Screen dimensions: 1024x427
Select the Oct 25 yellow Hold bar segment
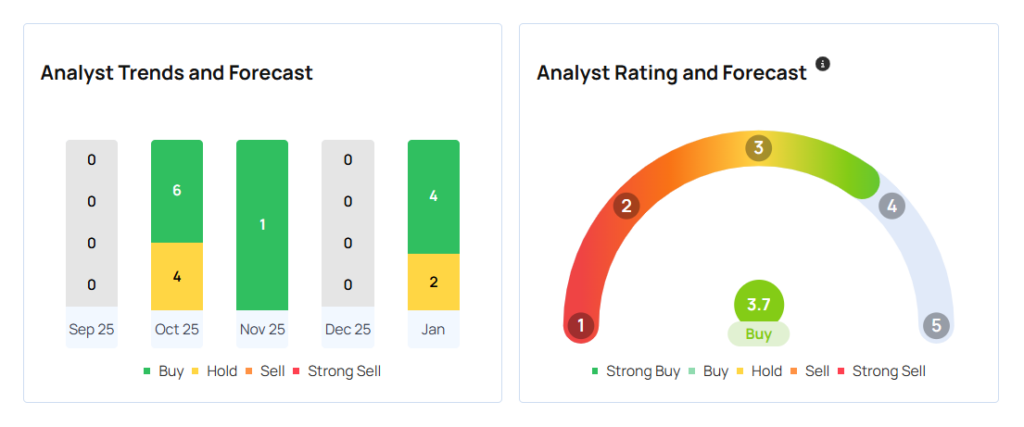pyautogui.click(x=177, y=276)
